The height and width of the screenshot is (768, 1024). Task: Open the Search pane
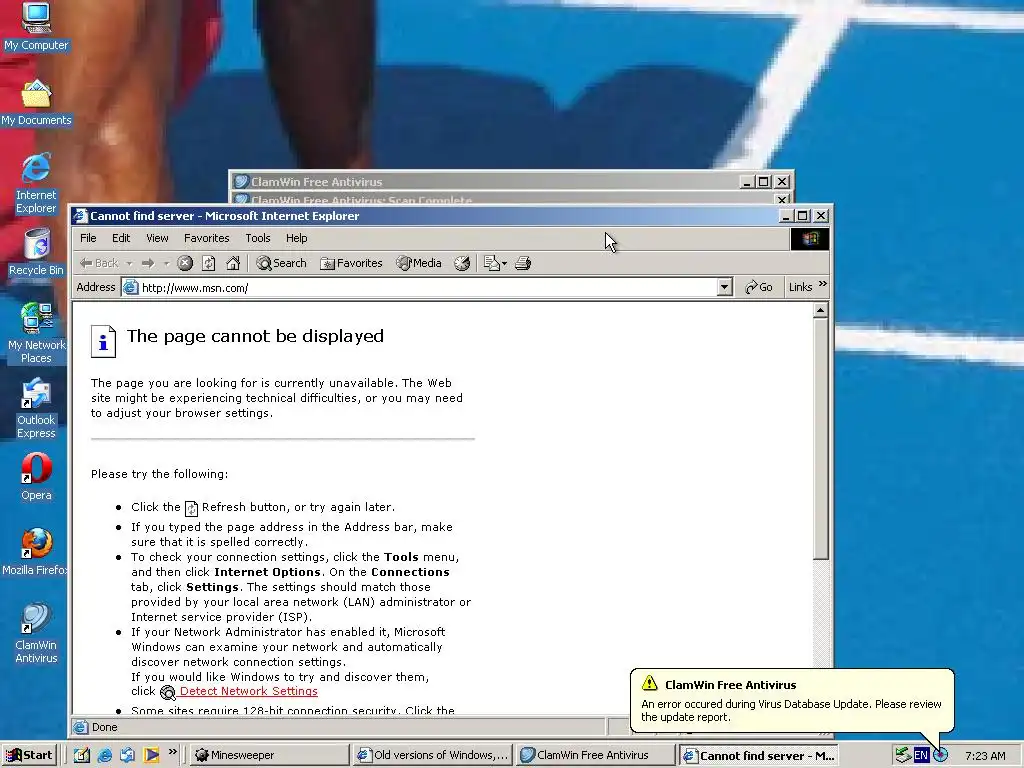281,263
